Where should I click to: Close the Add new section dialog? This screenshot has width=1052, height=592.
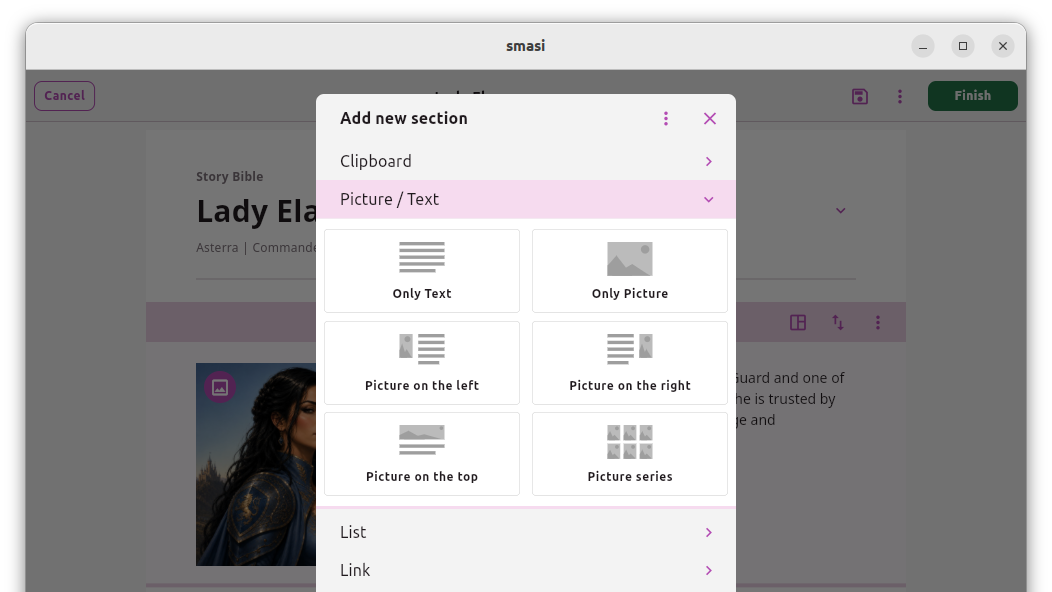[710, 119]
